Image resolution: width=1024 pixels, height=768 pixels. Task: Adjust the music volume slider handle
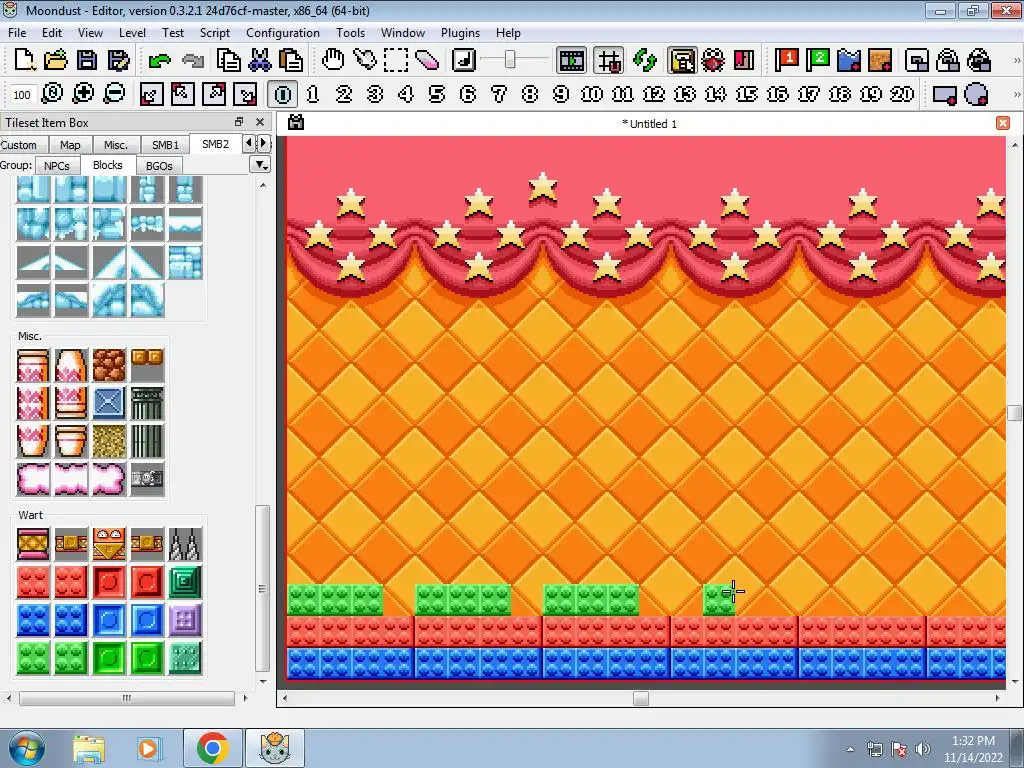(x=510, y=60)
